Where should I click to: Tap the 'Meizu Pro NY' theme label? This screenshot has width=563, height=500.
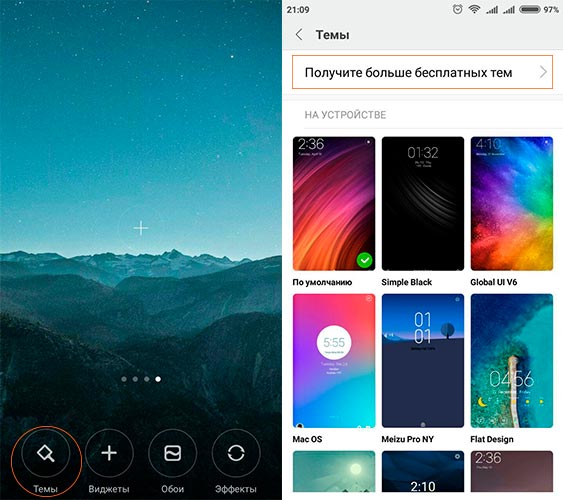tap(408, 439)
